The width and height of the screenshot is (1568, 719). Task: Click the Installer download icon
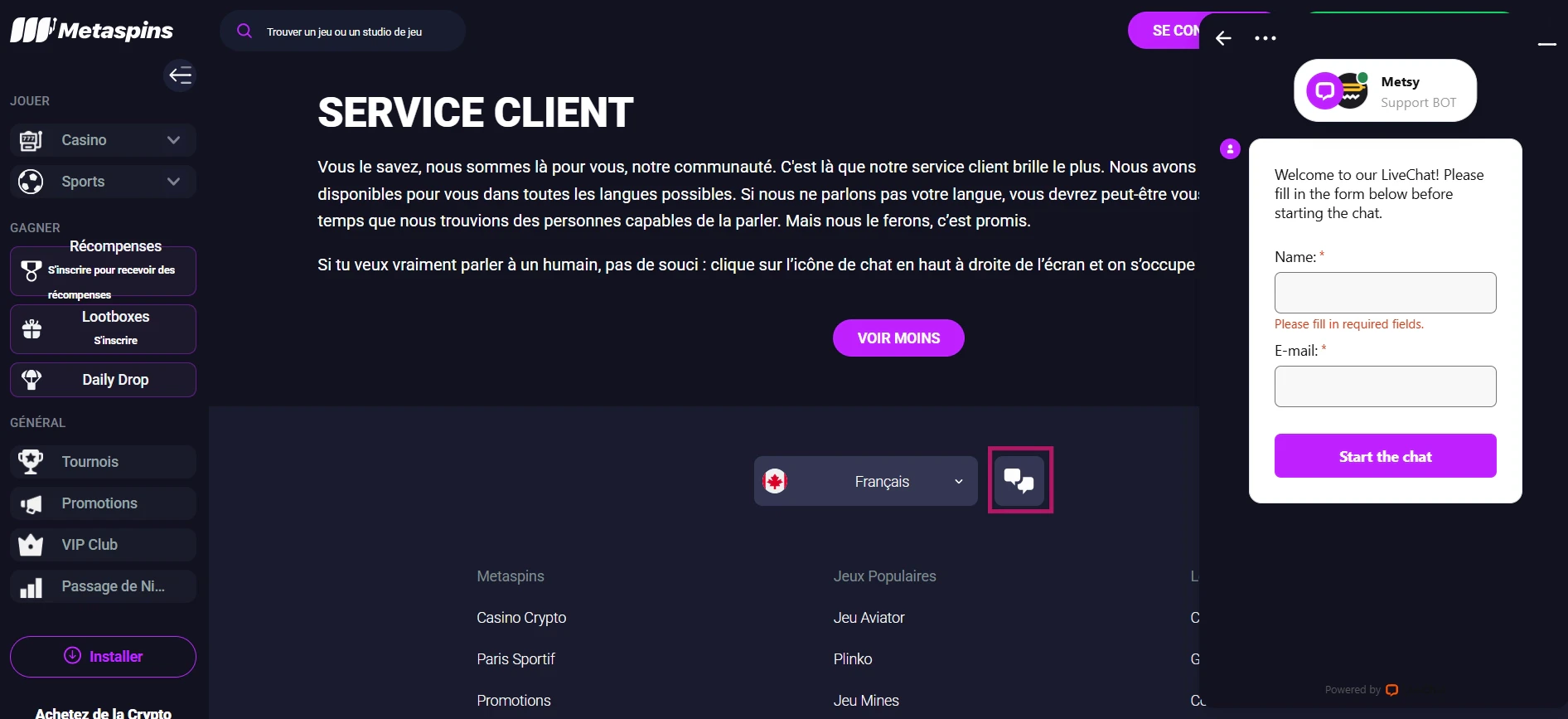pyautogui.click(x=73, y=655)
